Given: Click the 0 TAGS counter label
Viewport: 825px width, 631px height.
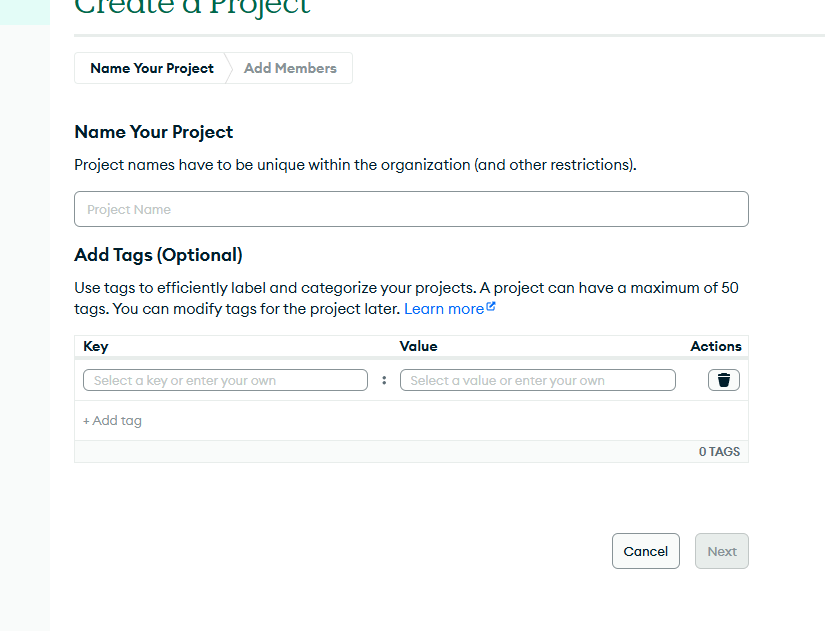Looking at the screenshot, I should (719, 452).
